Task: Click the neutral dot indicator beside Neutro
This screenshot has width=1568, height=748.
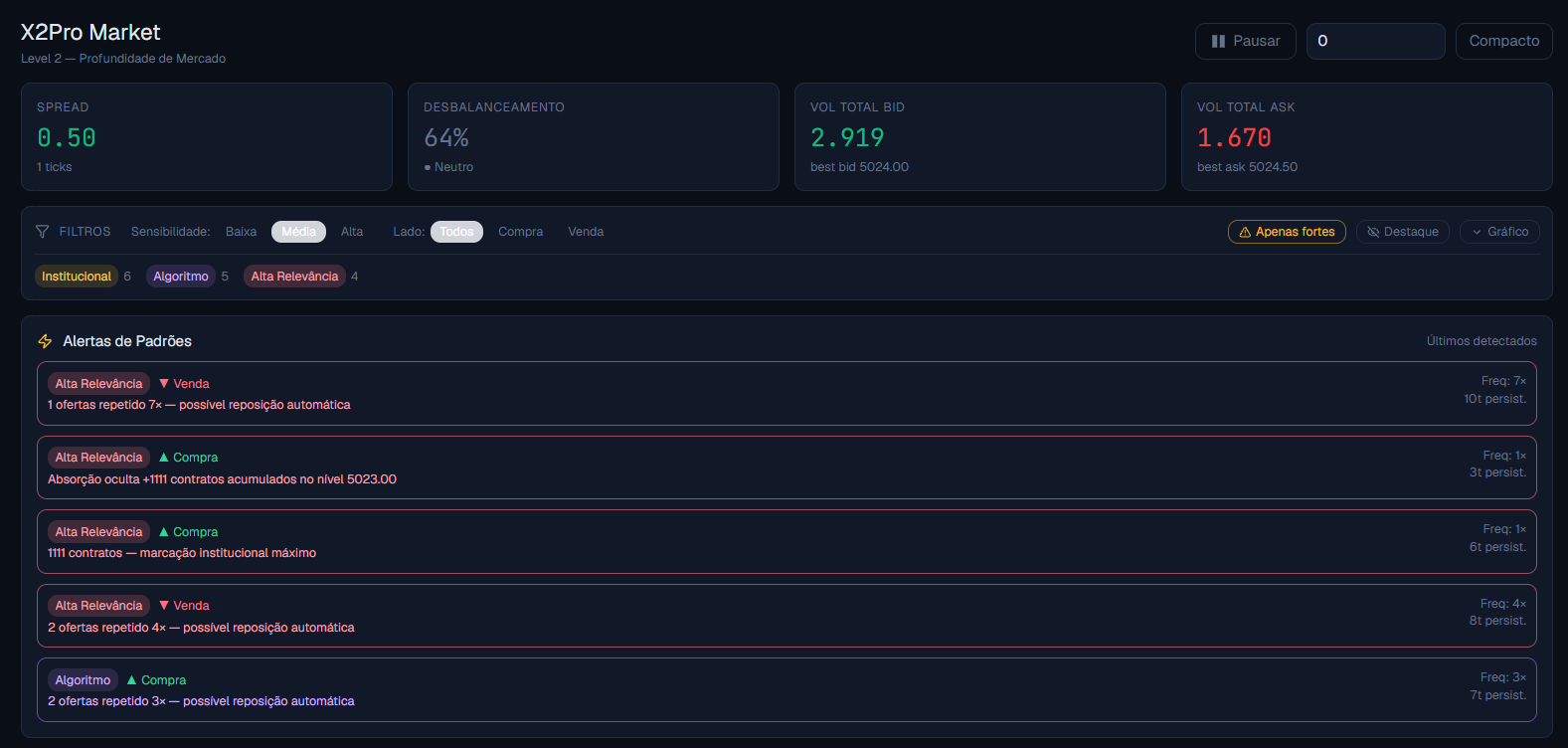Action: point(428,167)
